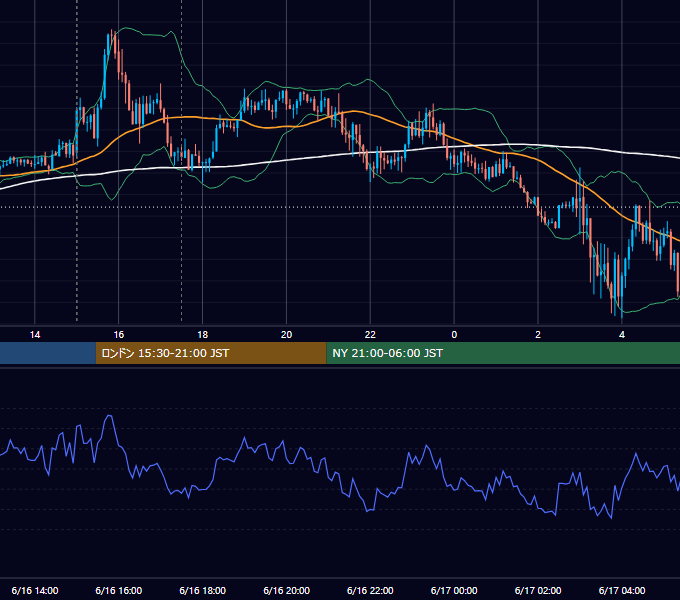Click the 18 hour label on price axis
Viewport: 680px width, 600px height.
[203, 335]
